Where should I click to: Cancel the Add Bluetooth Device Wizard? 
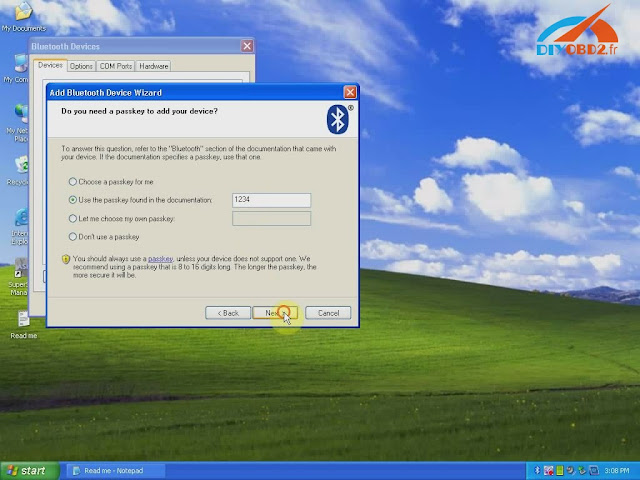[x=328, y=313]
